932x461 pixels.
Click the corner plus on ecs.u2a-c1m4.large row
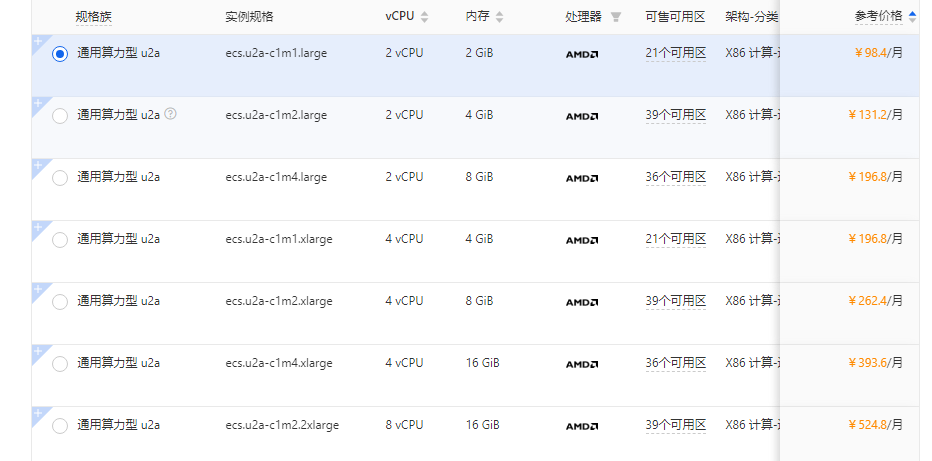pyautogui.click(x=38, y=165)
